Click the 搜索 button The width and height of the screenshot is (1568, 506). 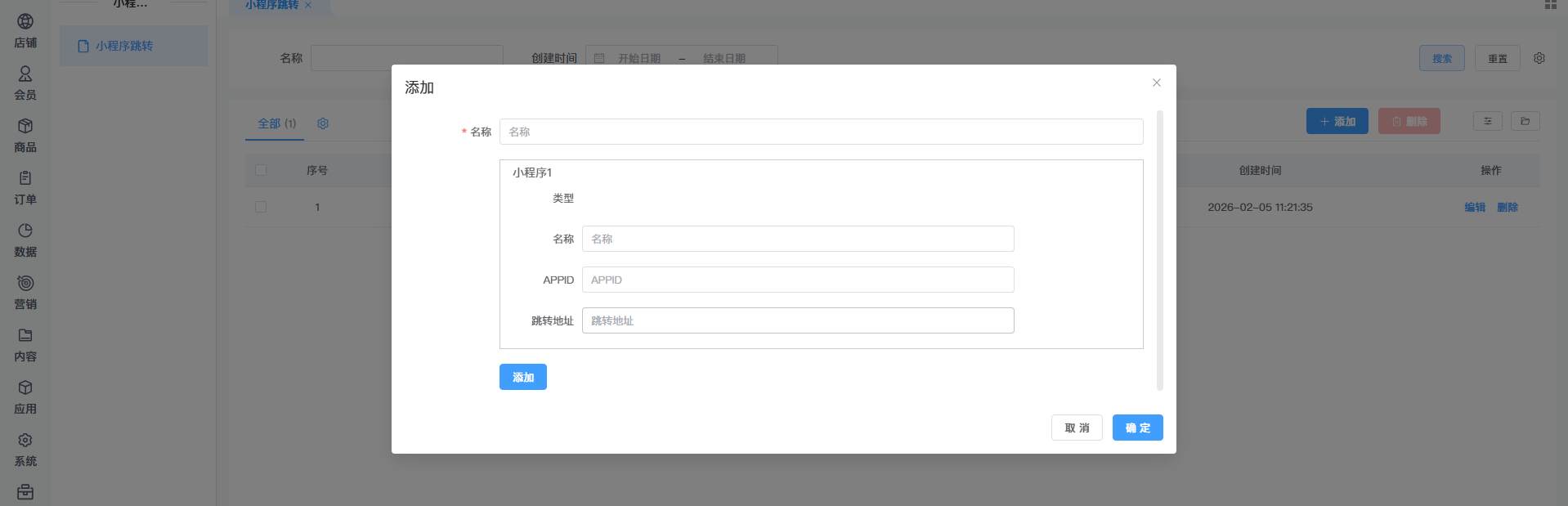tap(1442, 58)
